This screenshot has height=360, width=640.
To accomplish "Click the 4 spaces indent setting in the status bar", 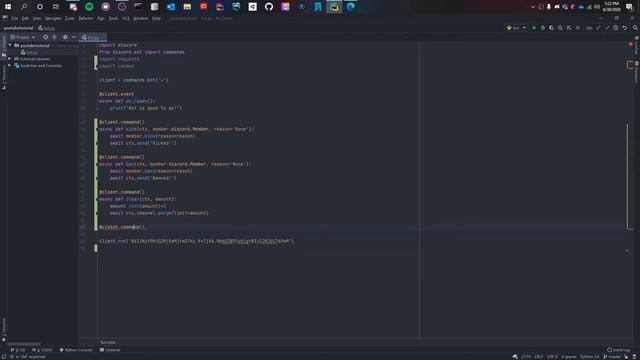I will point(569,357).
